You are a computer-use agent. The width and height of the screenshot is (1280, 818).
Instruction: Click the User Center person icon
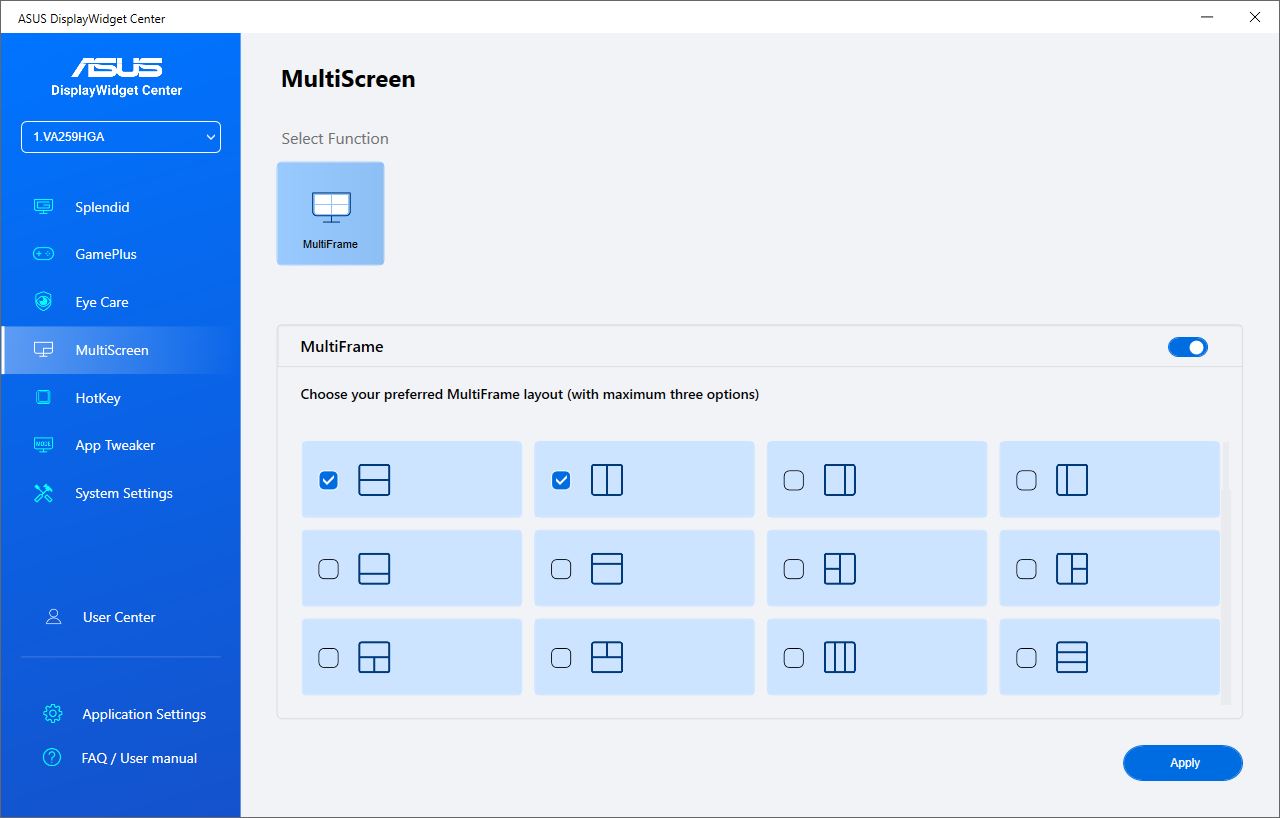(54, 617)
